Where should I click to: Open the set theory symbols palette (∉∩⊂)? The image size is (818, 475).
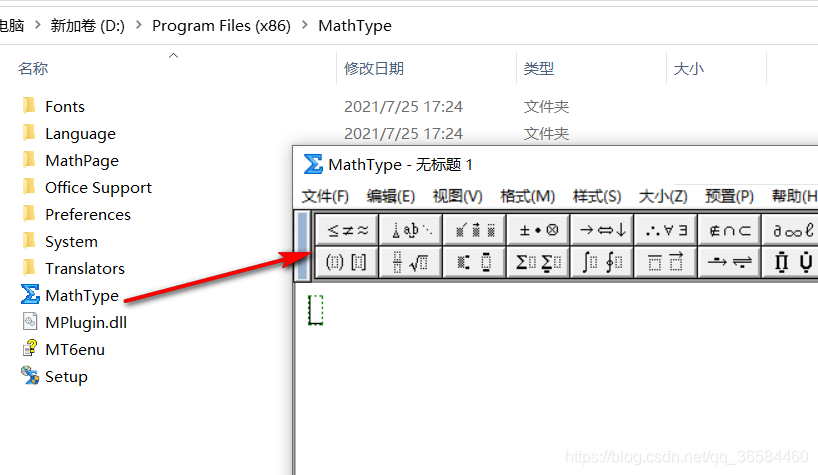(729, 230)
